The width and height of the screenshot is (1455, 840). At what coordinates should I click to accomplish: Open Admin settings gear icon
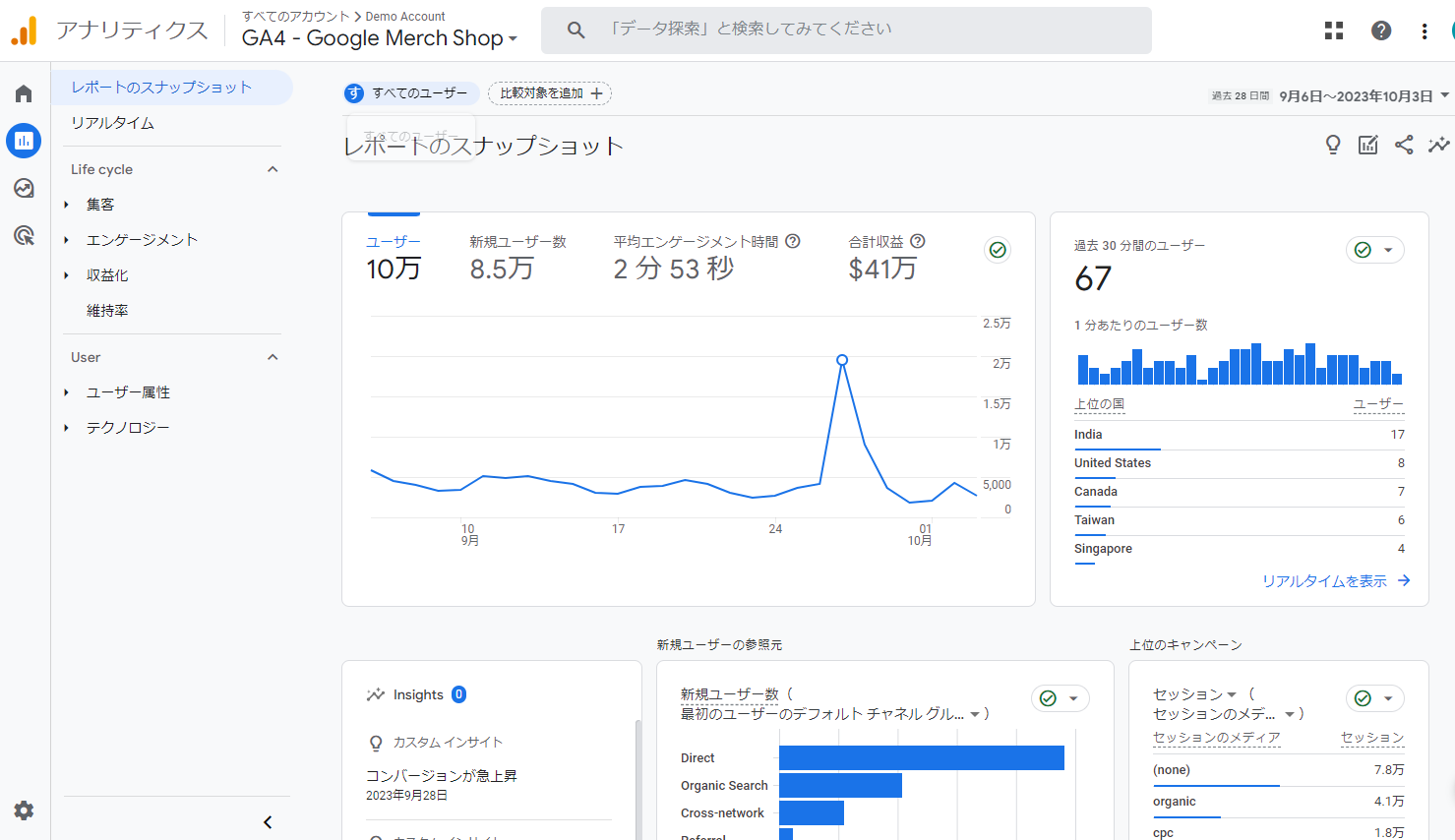pyautogui.click(x=24, y=810)
